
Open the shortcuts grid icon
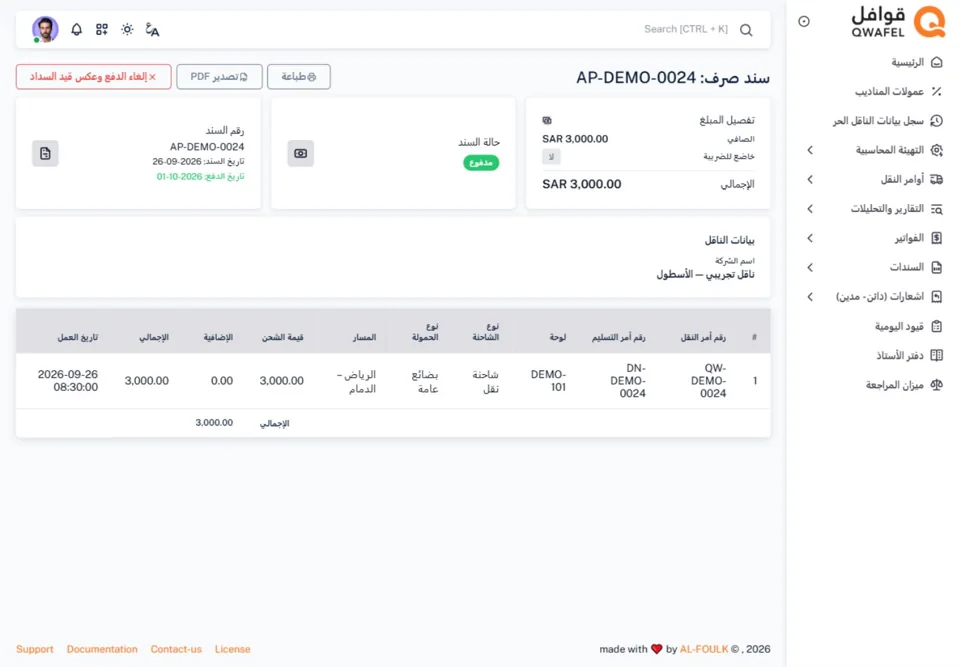click(x=102, y=29)
